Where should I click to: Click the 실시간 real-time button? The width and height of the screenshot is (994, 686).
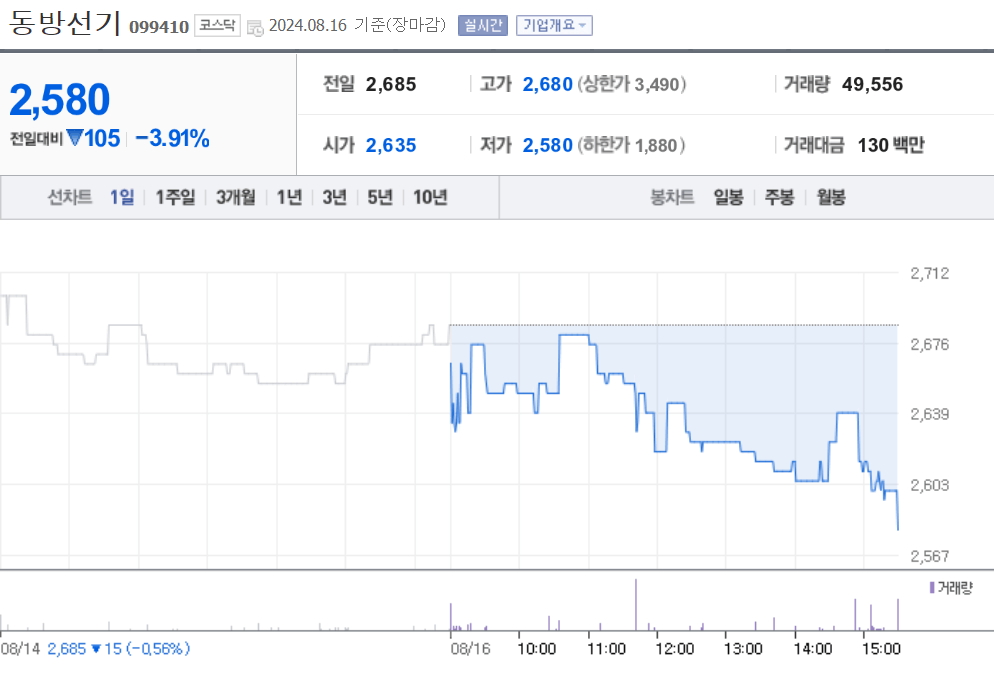[483, 25]
